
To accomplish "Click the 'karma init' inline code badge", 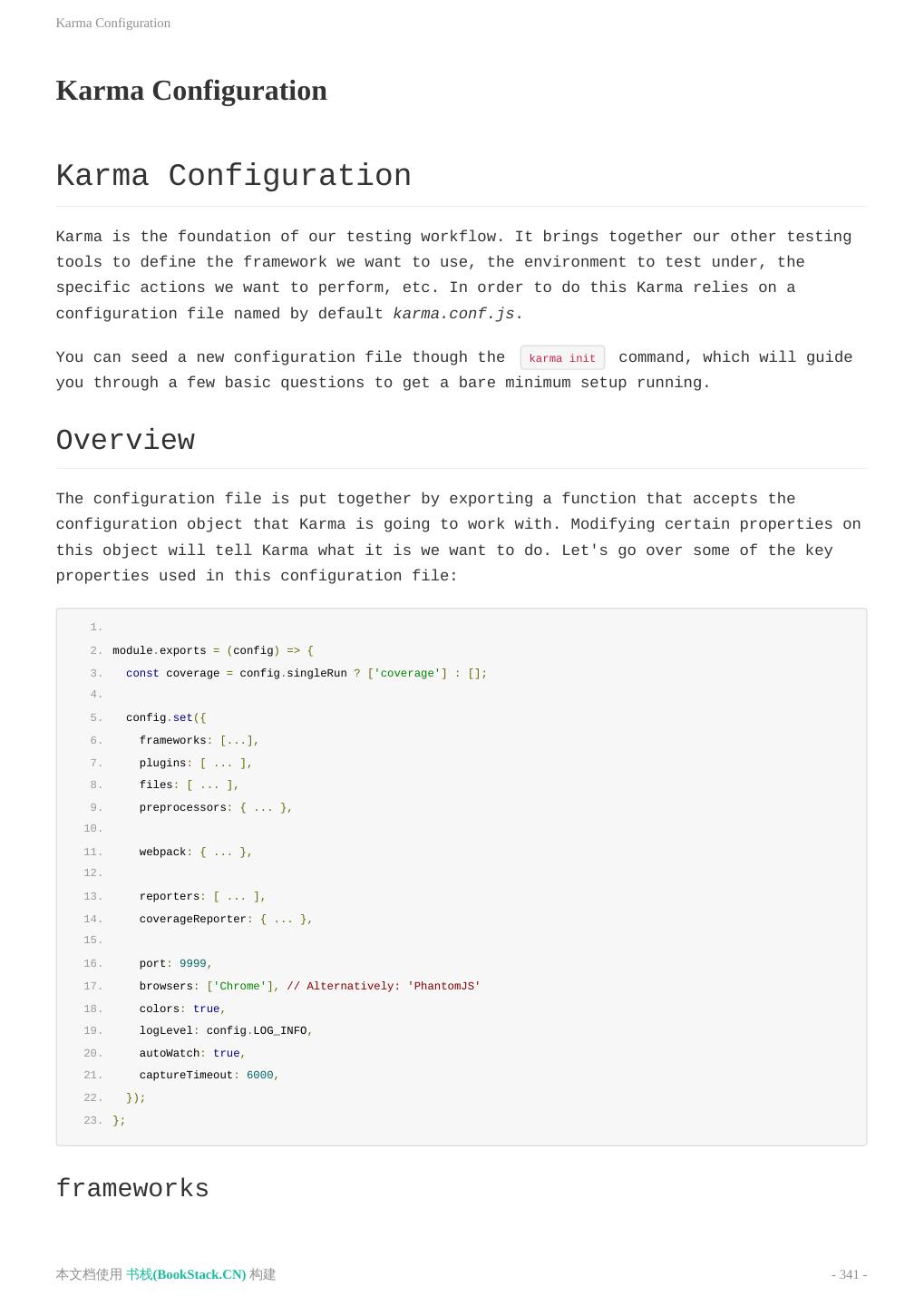I will point(562,358).
